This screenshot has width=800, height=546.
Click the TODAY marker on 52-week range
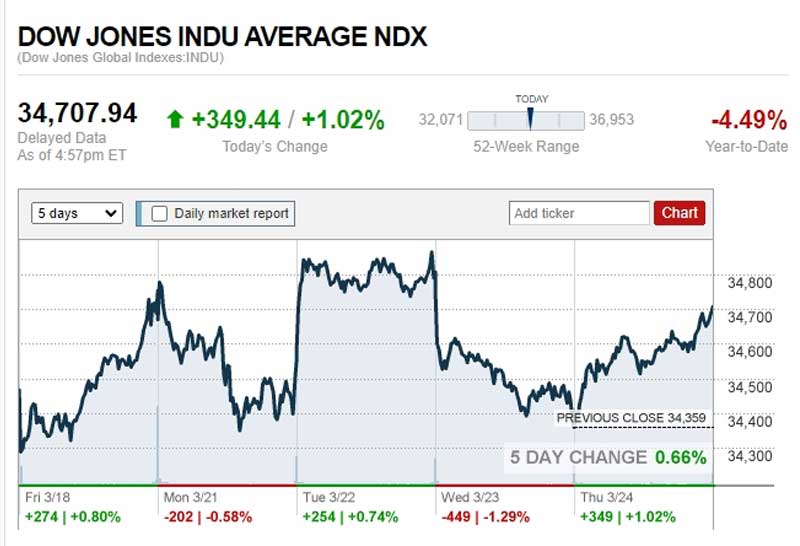pos(530,119)
